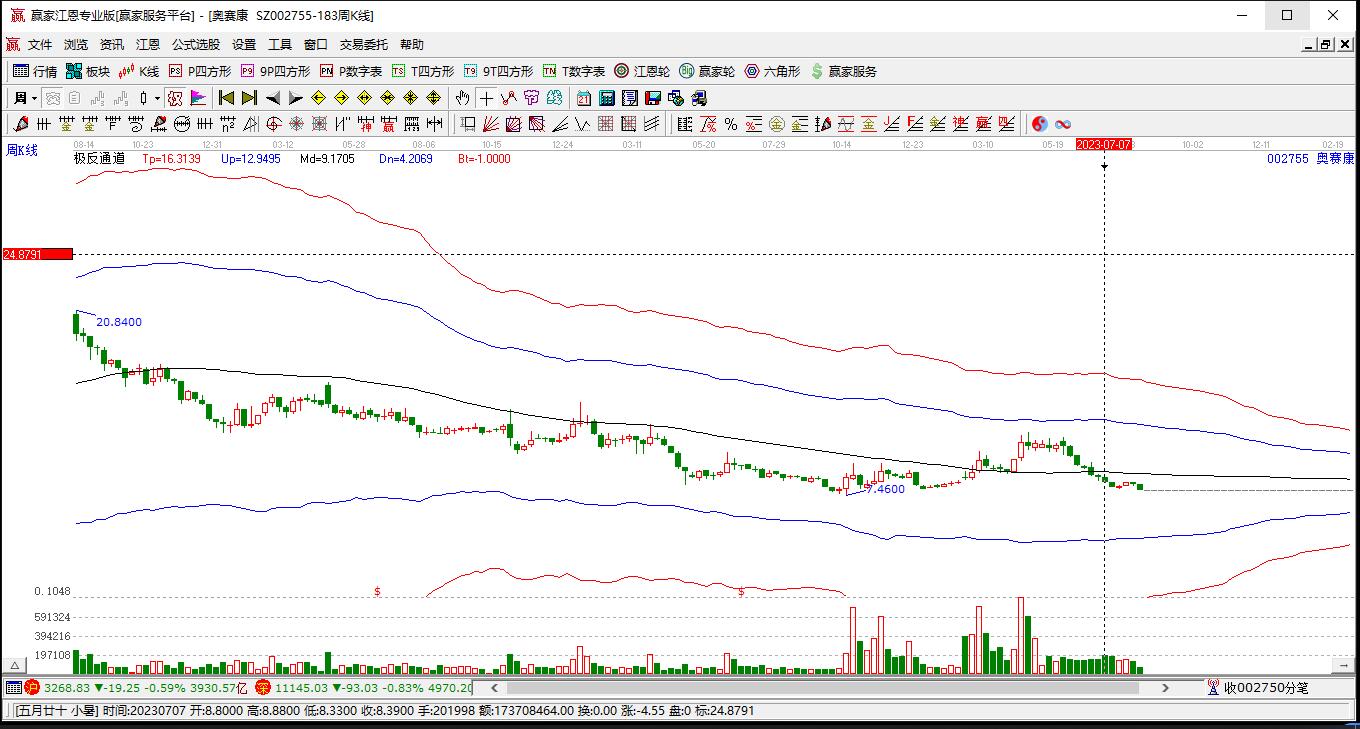Open the 浏览 menu
The width and height of the screenshot is (1360, 729).
pos(76,45)
